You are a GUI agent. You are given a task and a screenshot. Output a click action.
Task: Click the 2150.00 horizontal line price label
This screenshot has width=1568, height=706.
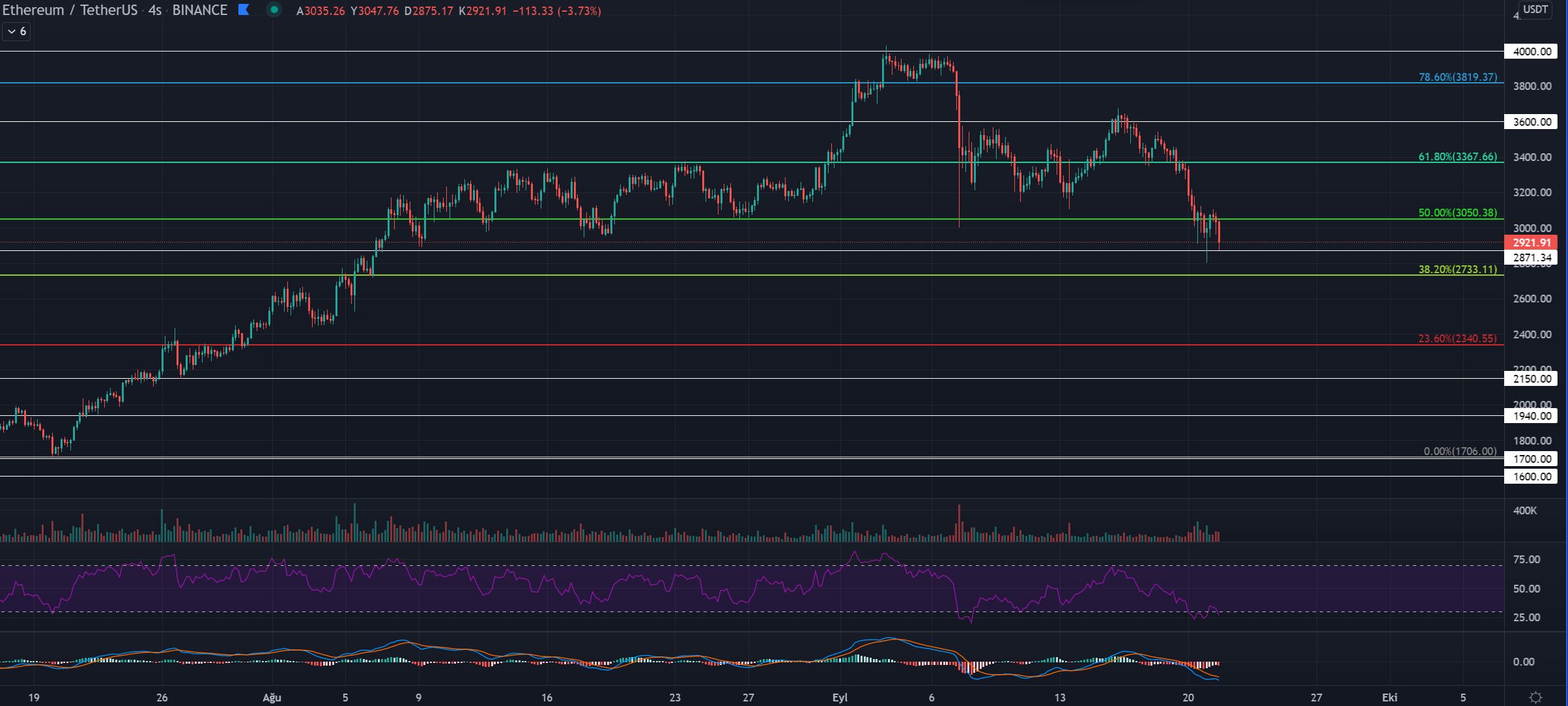tap(1530, 379)
